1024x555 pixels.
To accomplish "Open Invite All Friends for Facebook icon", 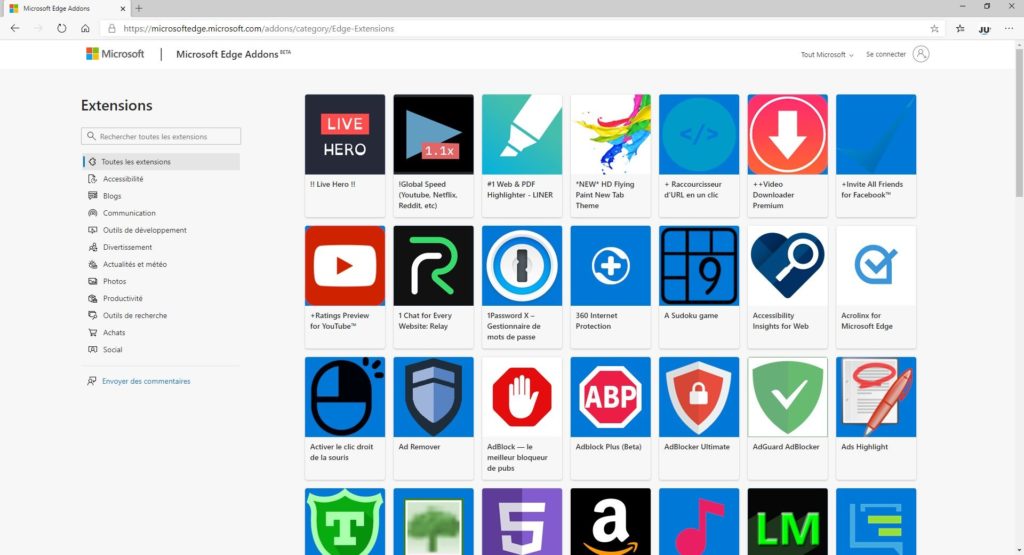I will tap(876, 135).
